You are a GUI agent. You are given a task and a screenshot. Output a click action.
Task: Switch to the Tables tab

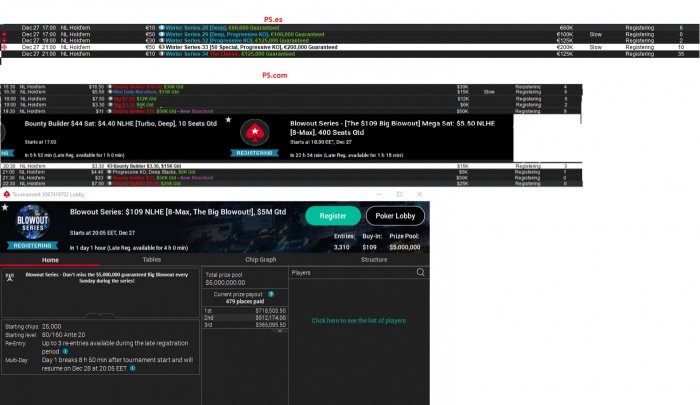coord(151,259)
